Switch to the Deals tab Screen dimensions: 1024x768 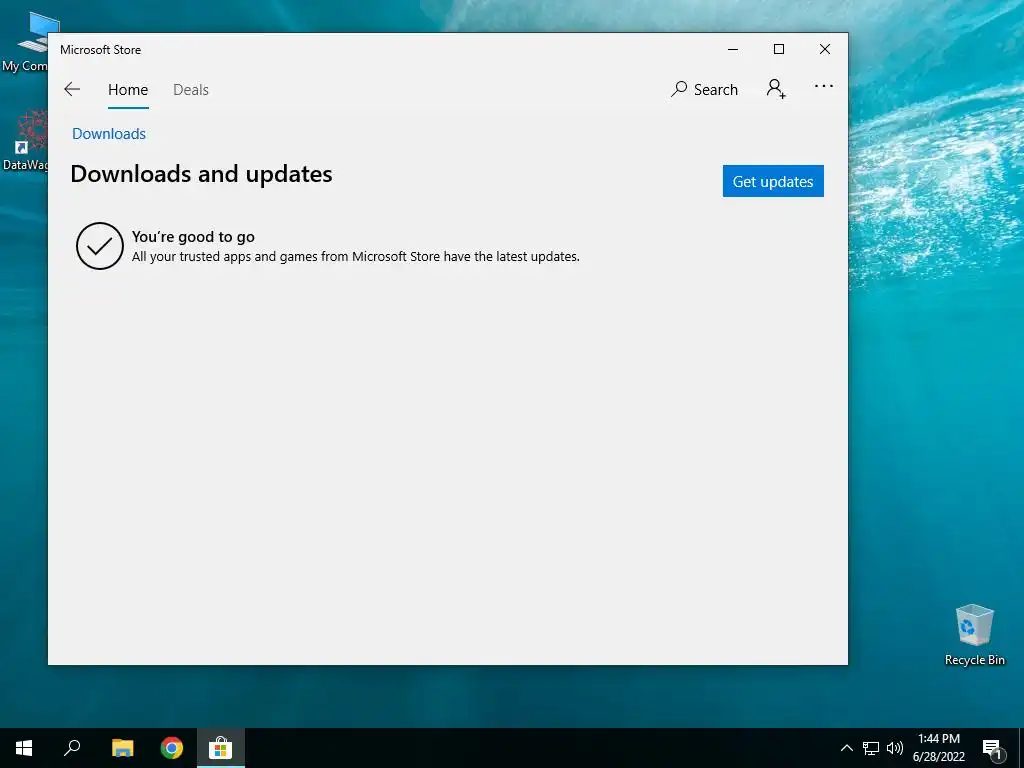tap(191, 89)
